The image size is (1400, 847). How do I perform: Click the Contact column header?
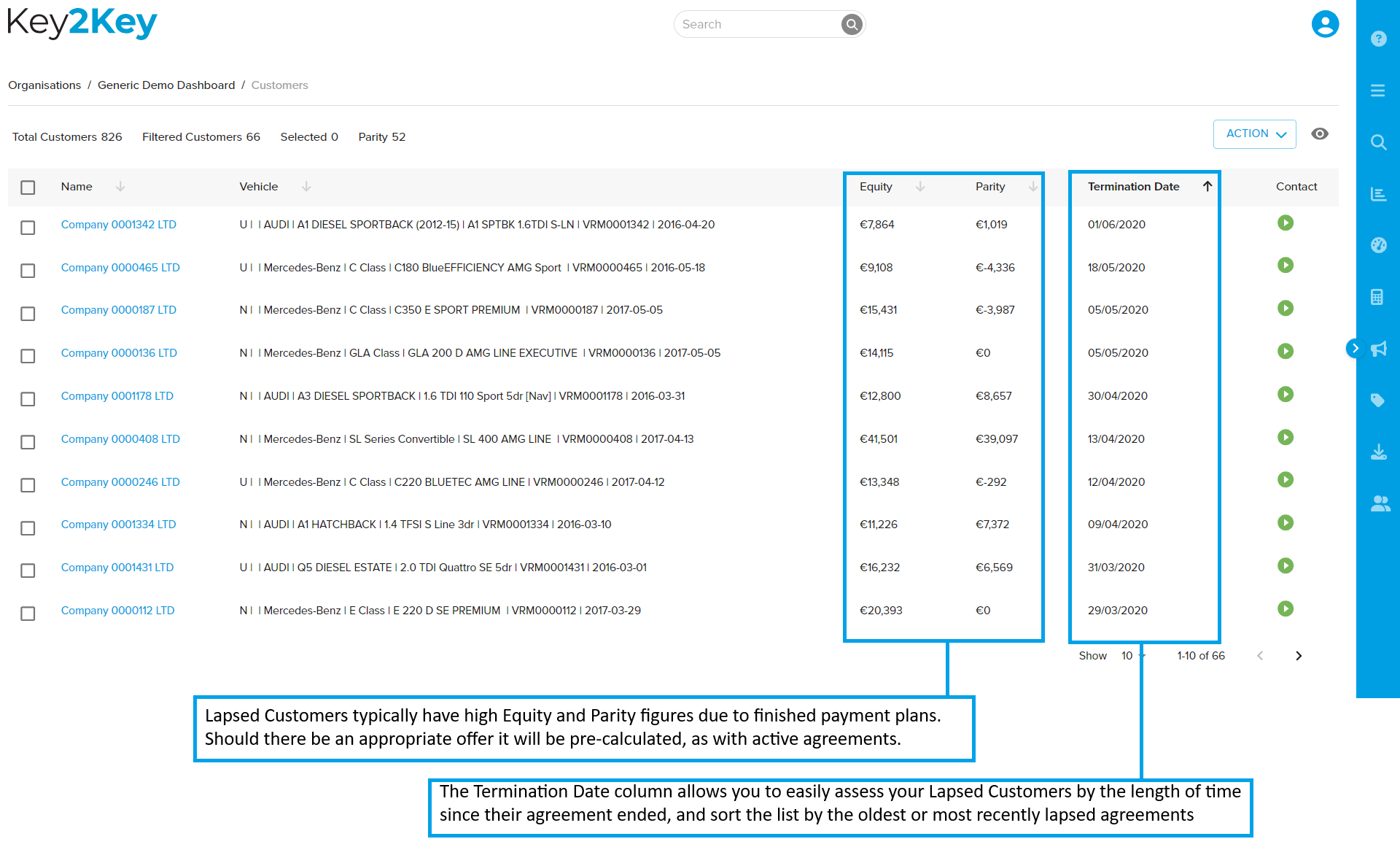1296,187
